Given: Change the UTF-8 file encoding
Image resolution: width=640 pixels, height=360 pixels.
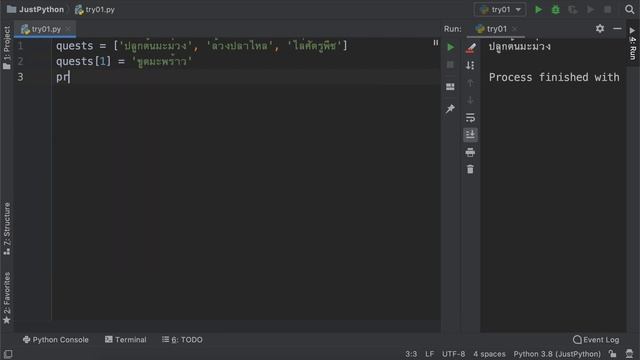Looking at the screenshot, I should click(453, 354).
